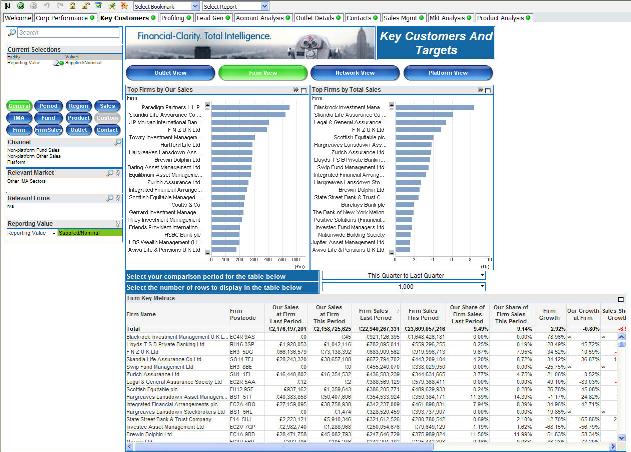The height and width of the screenshot is (452, 631).
Task: Click inside the Search input field
Action: [x=69, y=33]
